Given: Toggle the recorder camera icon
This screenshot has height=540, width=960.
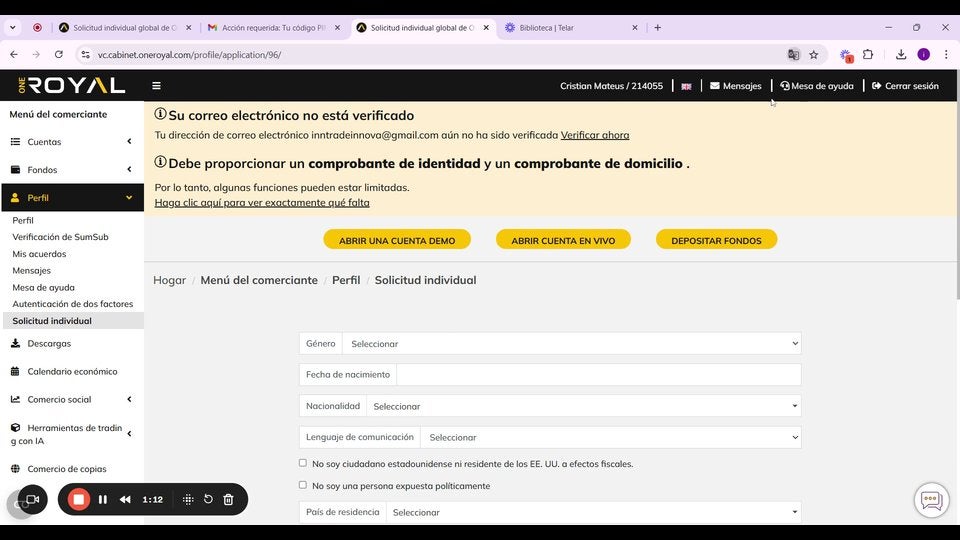Looking at the screenshot, I should (x=32, y=500).
